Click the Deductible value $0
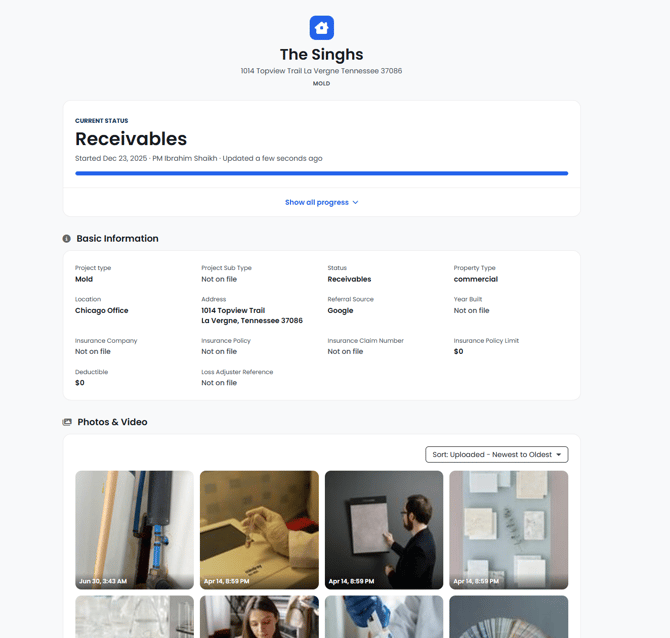Screen dimensions: 670x638 [x=80, y=382]
